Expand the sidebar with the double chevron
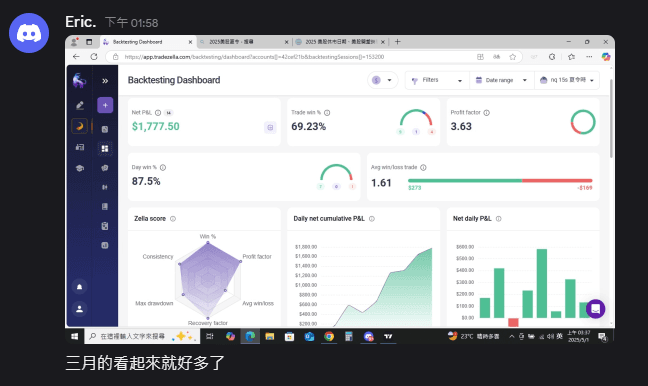This screenshot has width=648, height=386. (105, 81)
